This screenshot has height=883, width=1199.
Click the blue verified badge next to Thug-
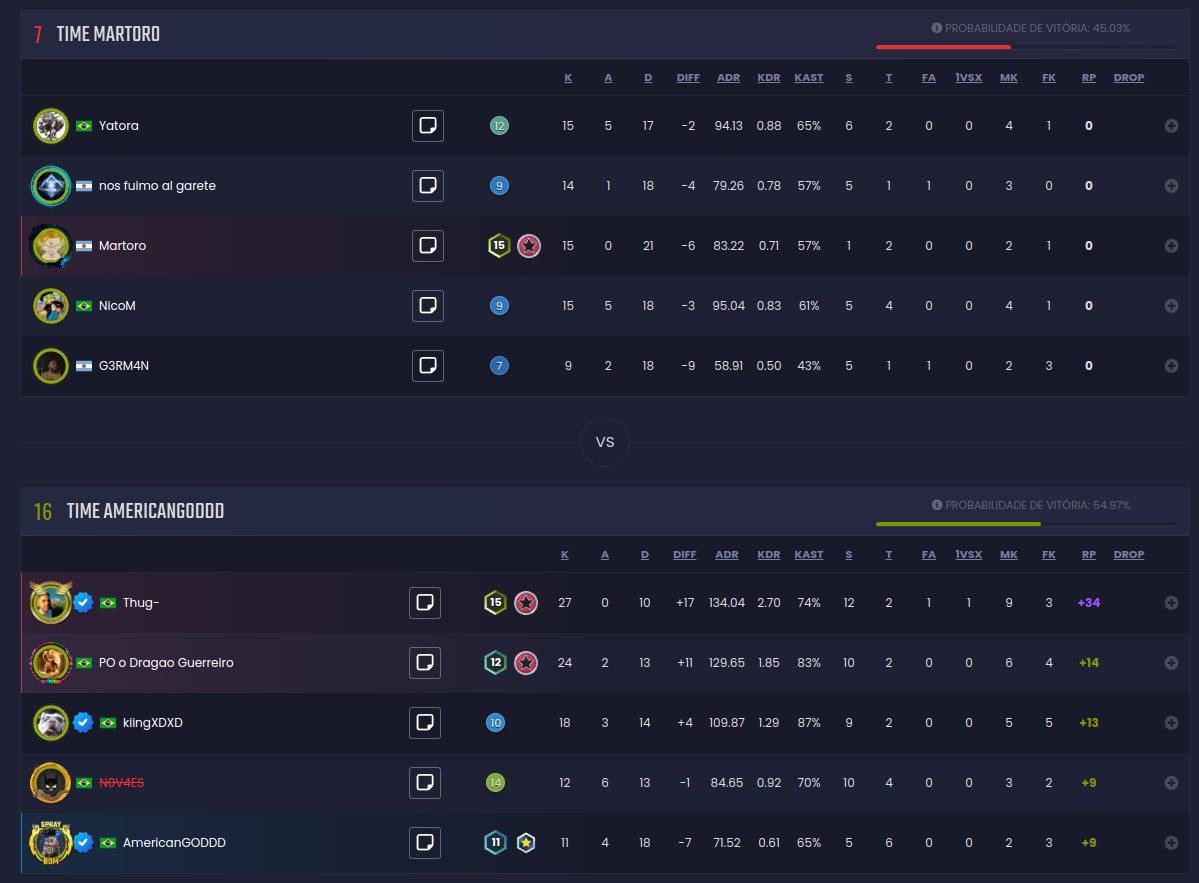pyautogui.click(x=82, y=602)
